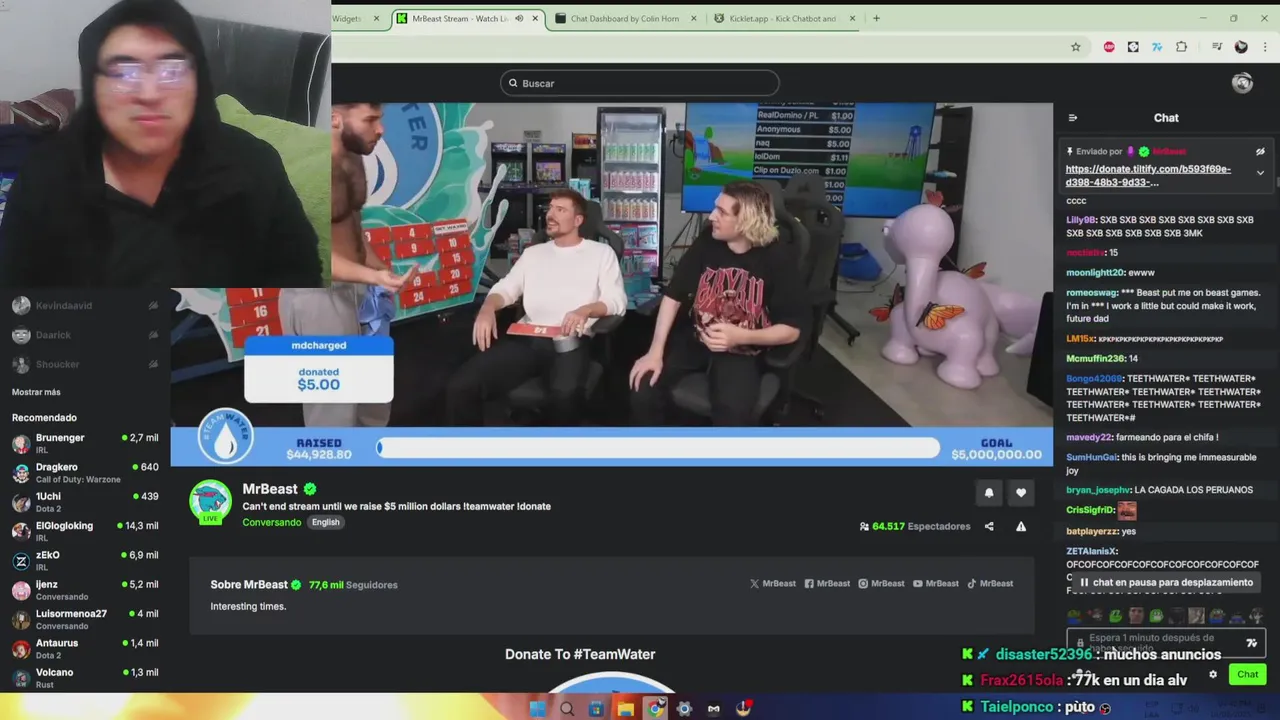Click the 7TV icon in chat input
Image resolution: width=1280 pixels, height=720 pixels.
pyautogui.click(x=1251, y=643)
